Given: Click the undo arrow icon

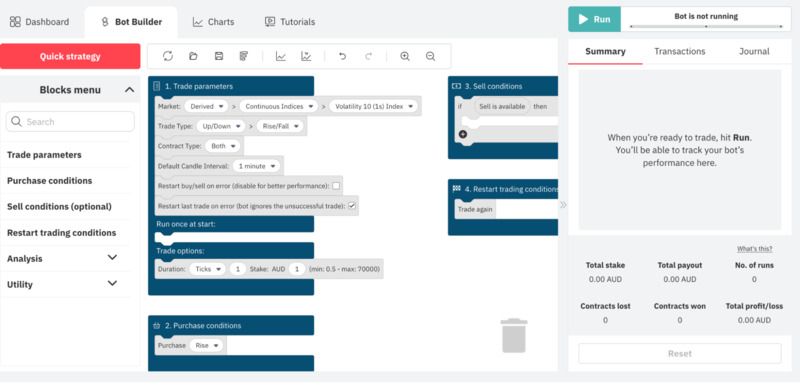Looking at the screenshot, I should 342,57.
